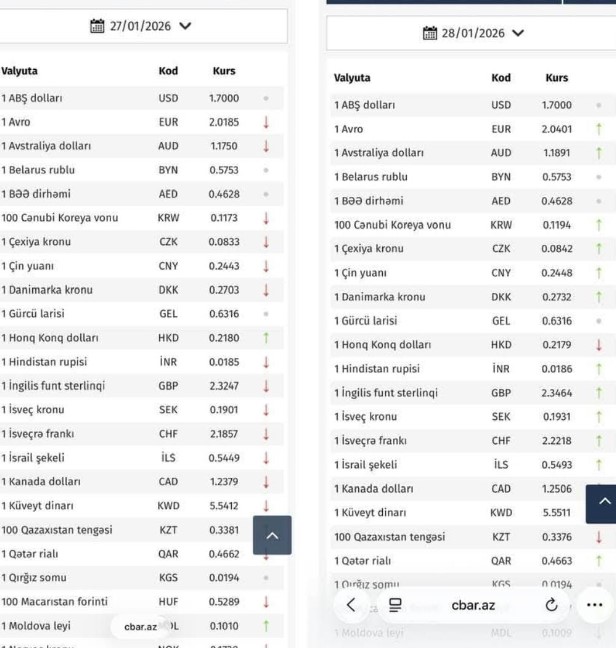Open the page reader/tabs icon

(x=395, y=605)
